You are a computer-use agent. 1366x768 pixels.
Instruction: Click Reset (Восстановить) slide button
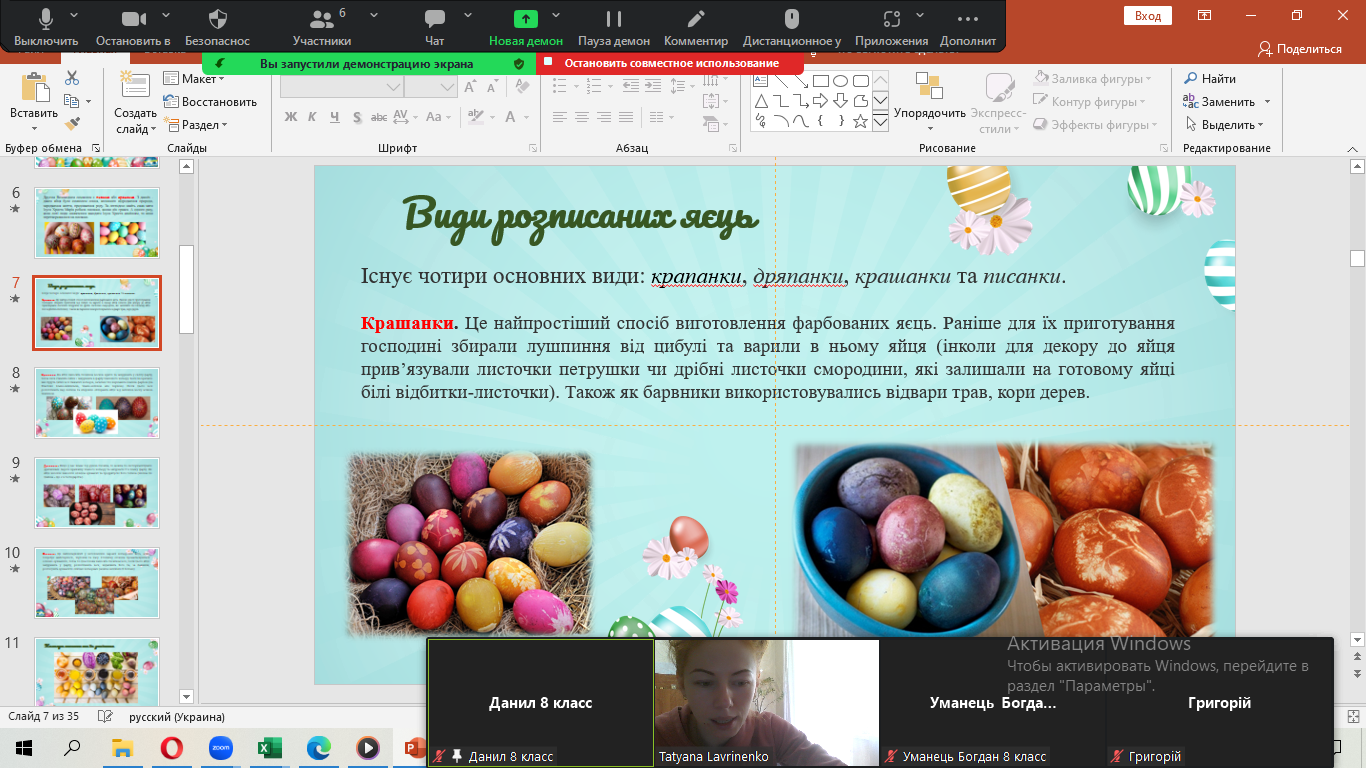coord(210,102)
